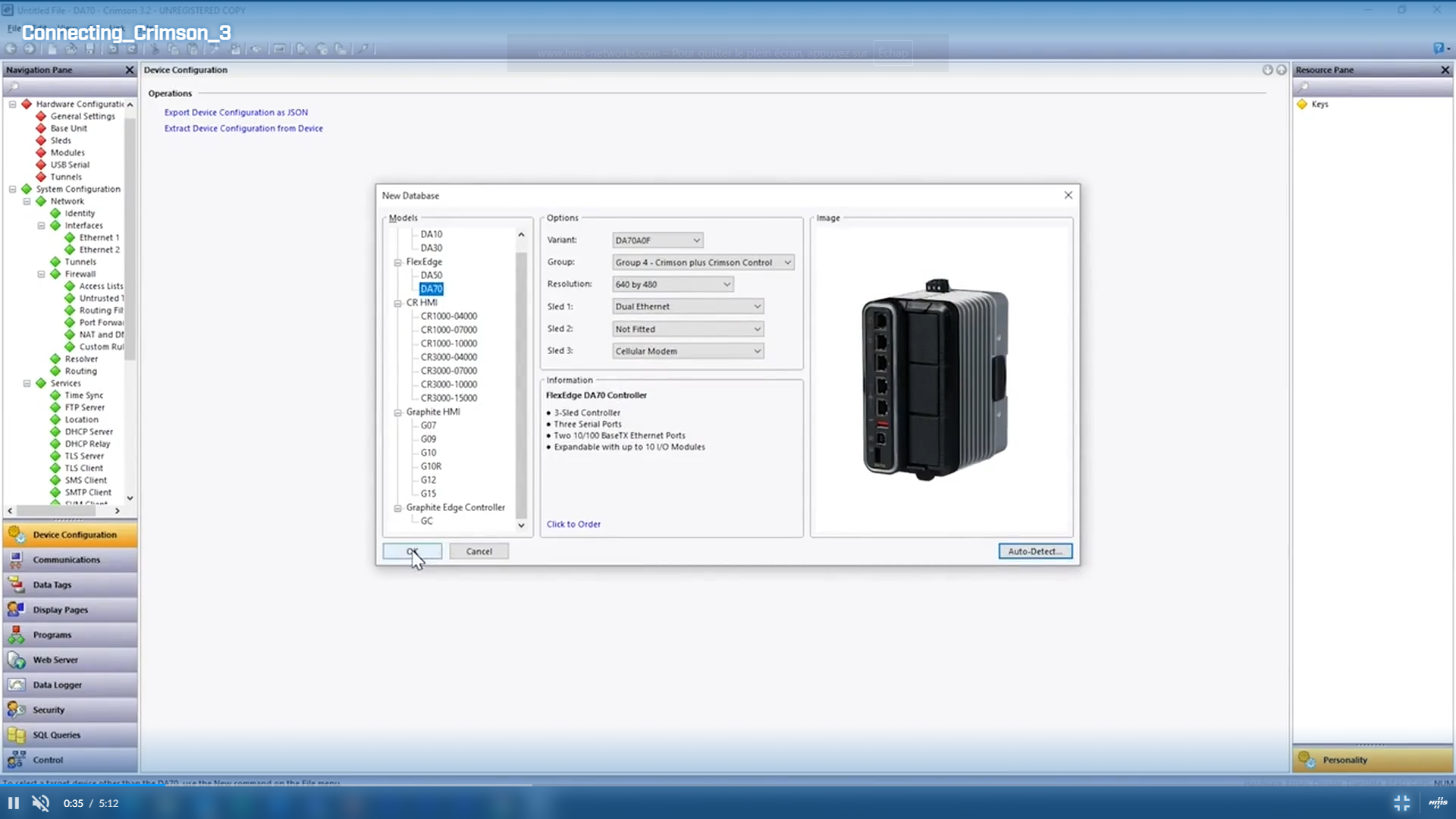Exit full screen video mode
Viewport: 1456px width, 819px height.
tap(1402, 803)
